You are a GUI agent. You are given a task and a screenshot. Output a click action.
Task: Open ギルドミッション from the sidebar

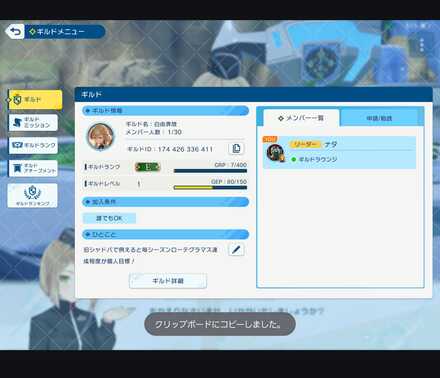tap(33, 122)
